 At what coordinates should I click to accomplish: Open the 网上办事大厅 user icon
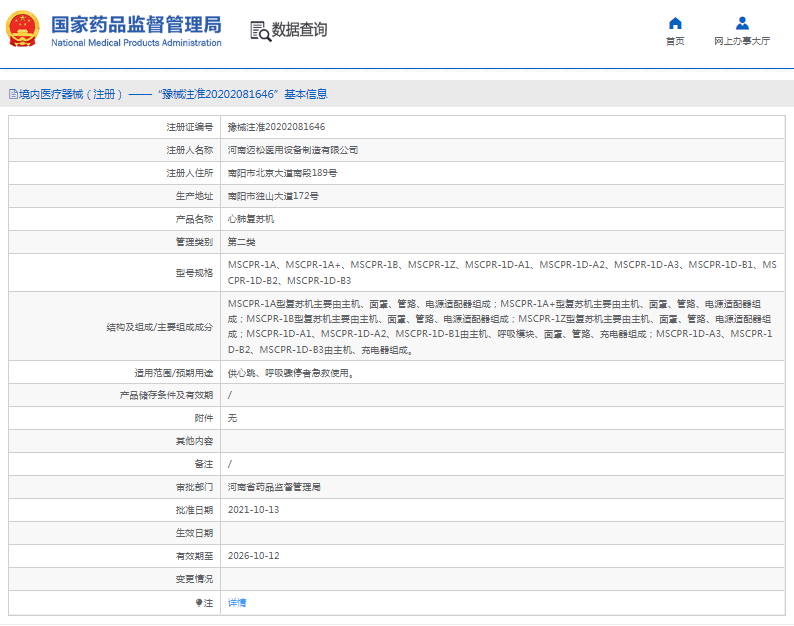(742, 23)
